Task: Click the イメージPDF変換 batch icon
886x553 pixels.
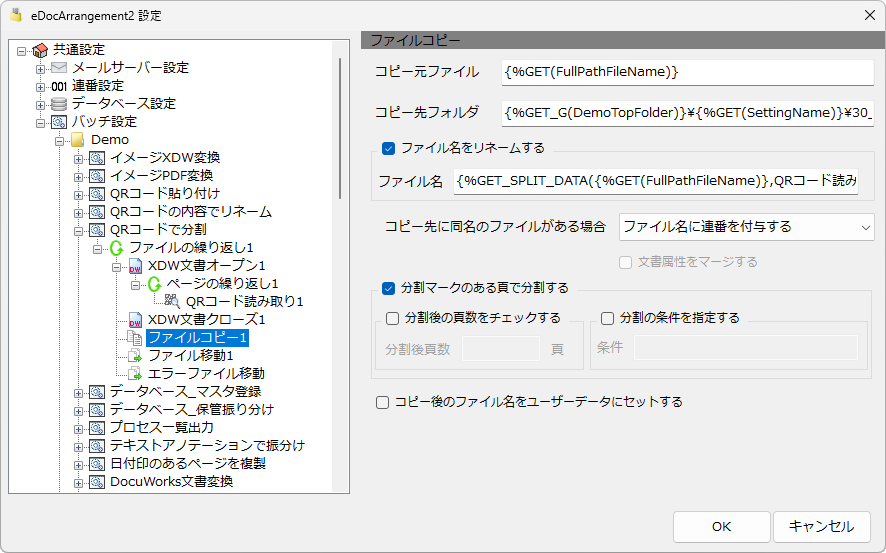Action: tap(97, 176)
